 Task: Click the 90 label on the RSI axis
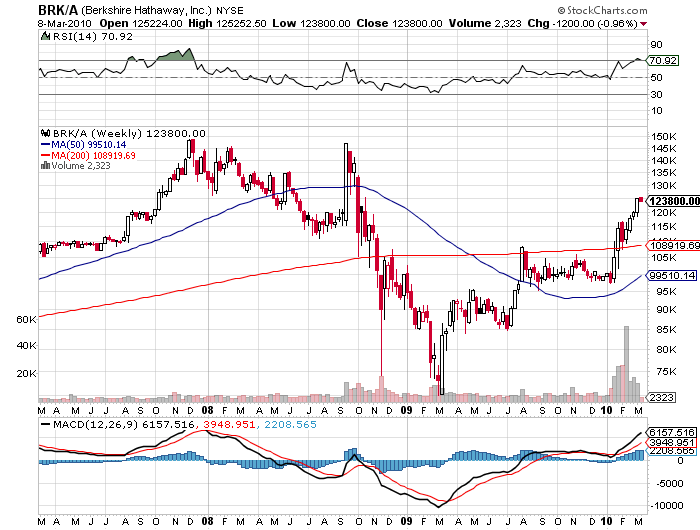coord(656,45)
